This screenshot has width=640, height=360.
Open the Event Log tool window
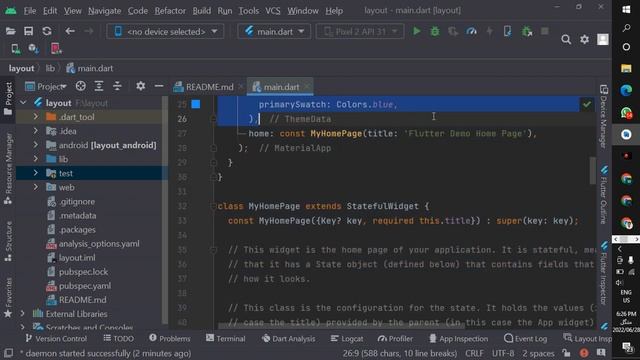pos(525,338)
